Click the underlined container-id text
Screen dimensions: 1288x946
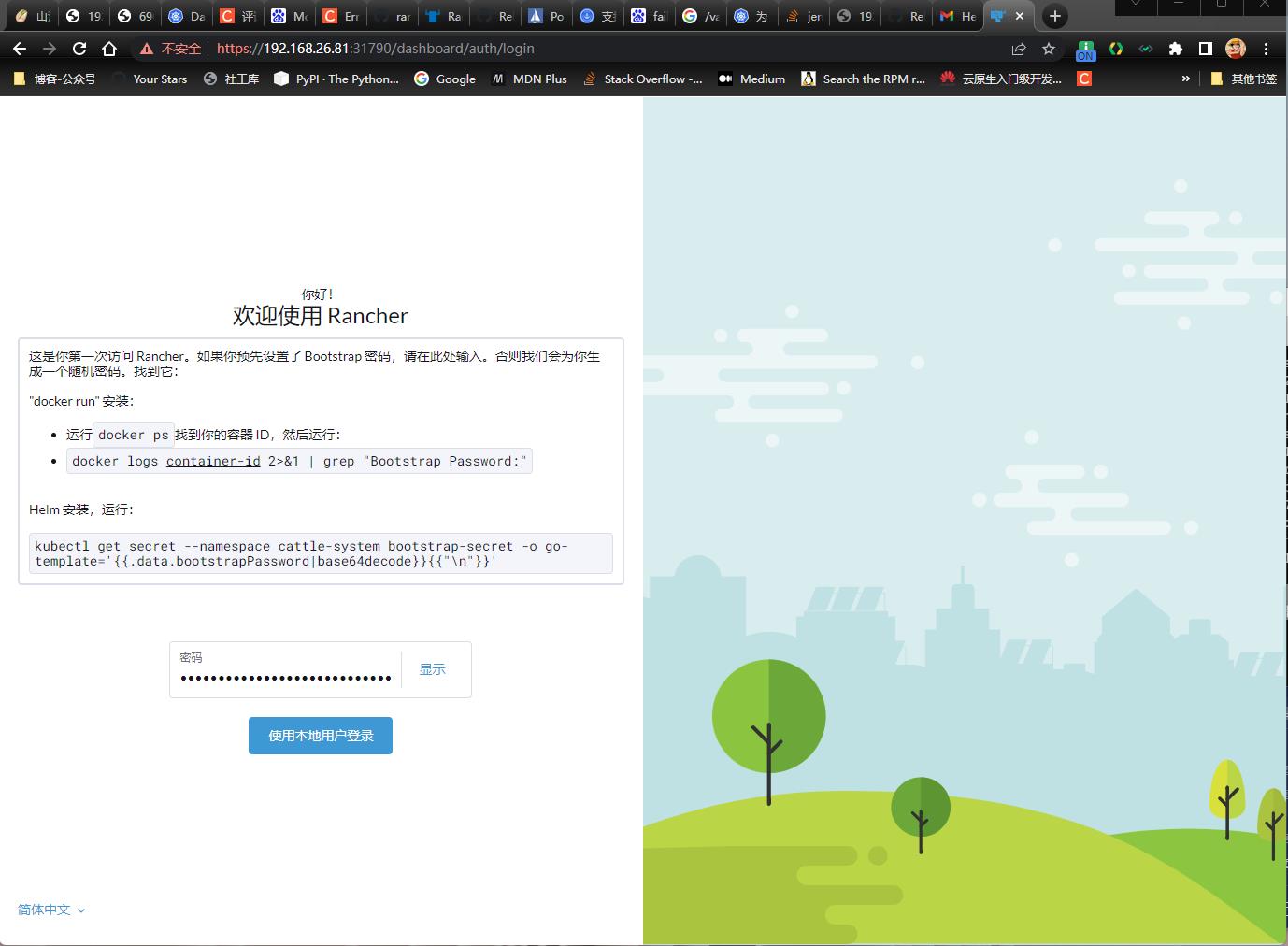click(213, 461)
